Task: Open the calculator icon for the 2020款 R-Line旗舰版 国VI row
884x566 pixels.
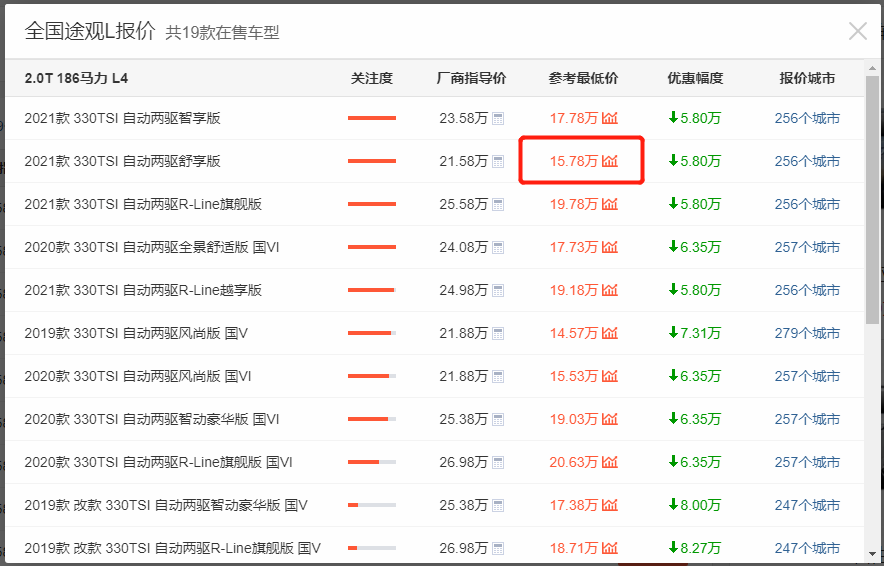Action: (x=498, y=462)
